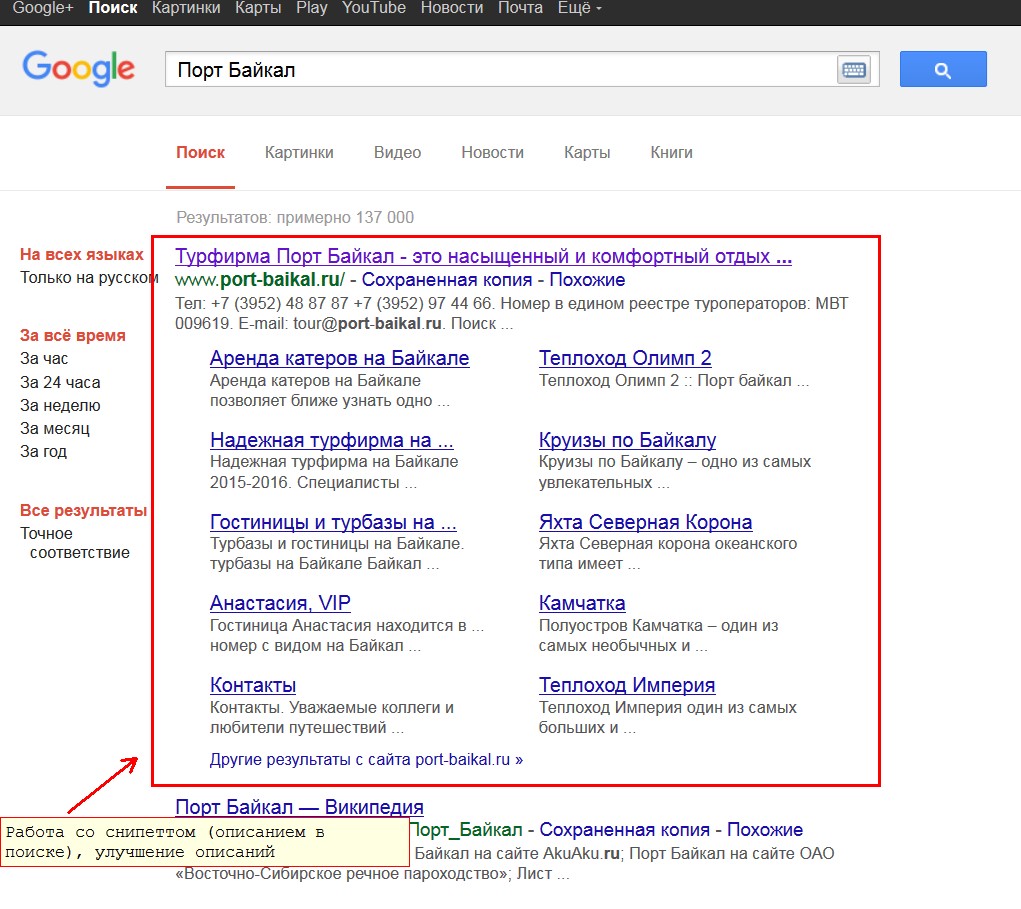
Task: Filter results by "За неделю"
Action: click(60, 405)
